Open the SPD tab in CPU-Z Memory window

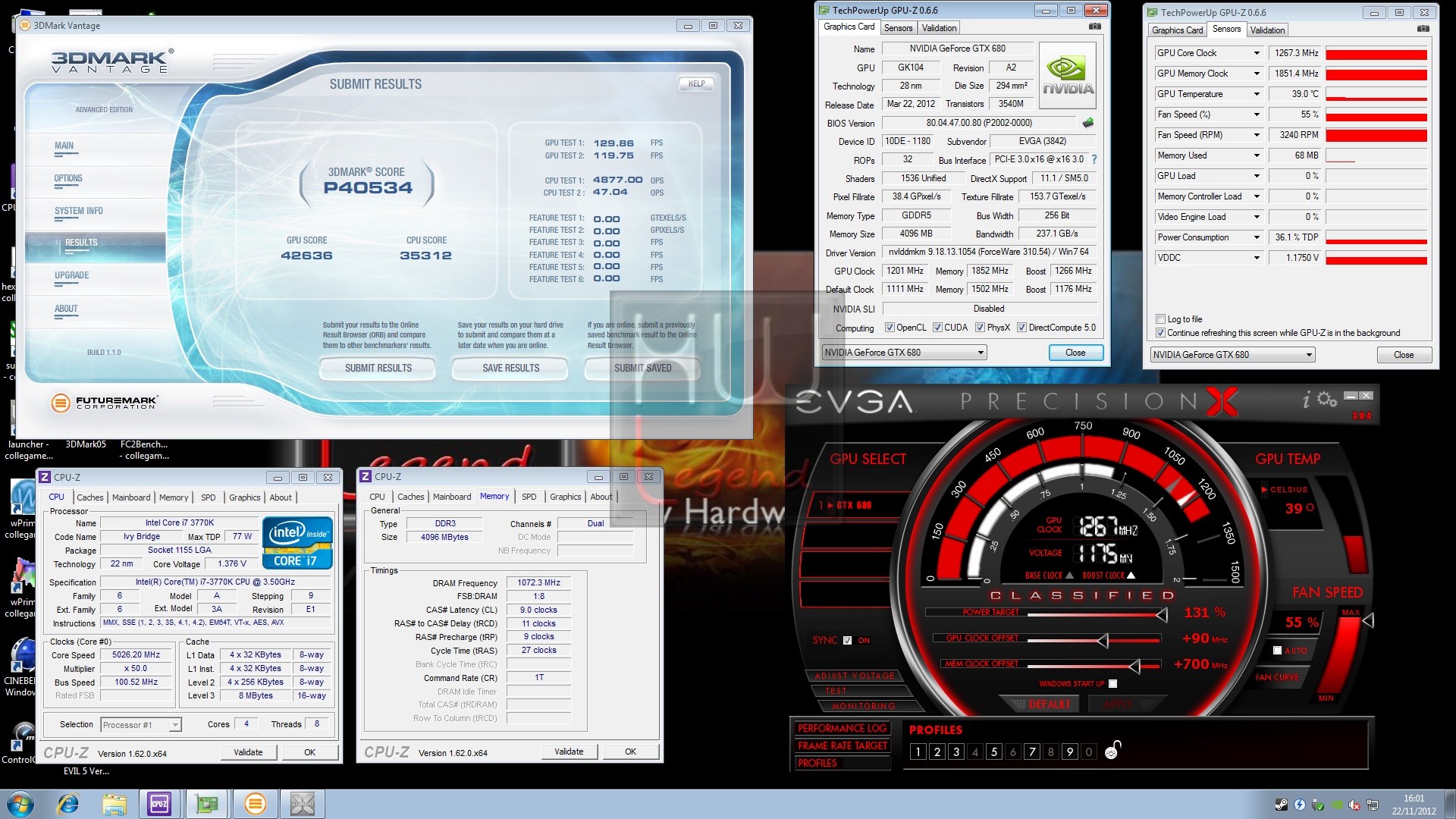click(x=529, y=497)
